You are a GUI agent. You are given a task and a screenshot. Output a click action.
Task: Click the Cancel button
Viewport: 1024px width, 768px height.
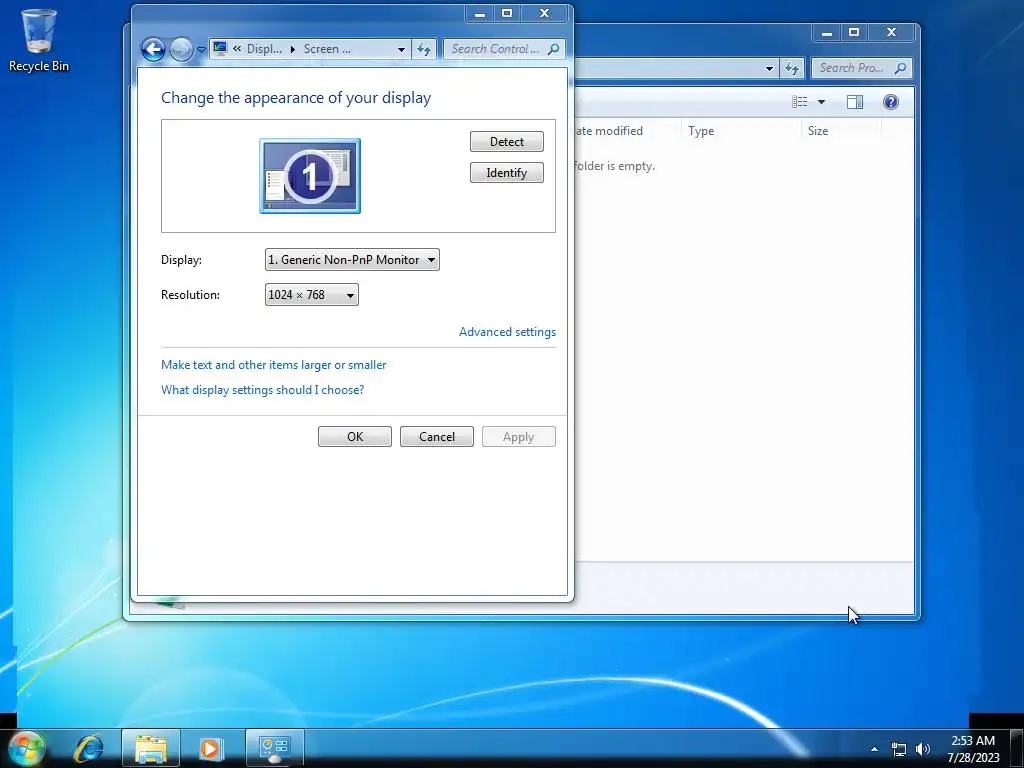(x=437, y=437)
